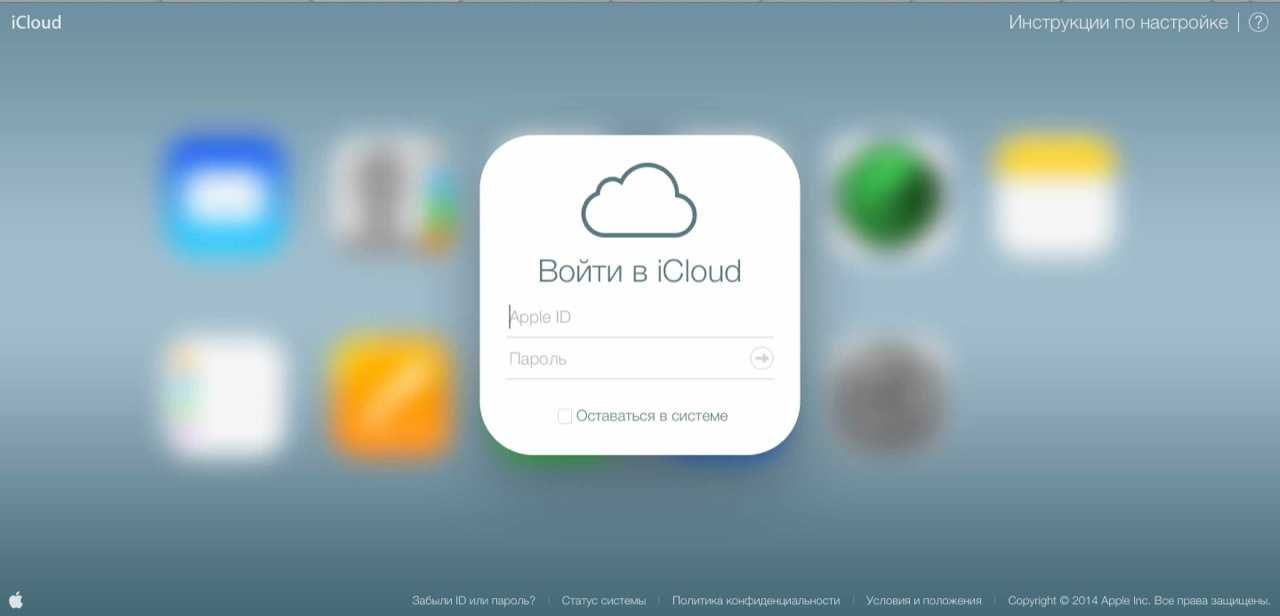This screenshot has width=1280, height=616.
Task: Open the blurred Reminders app icon
Action: pos(226,395)
